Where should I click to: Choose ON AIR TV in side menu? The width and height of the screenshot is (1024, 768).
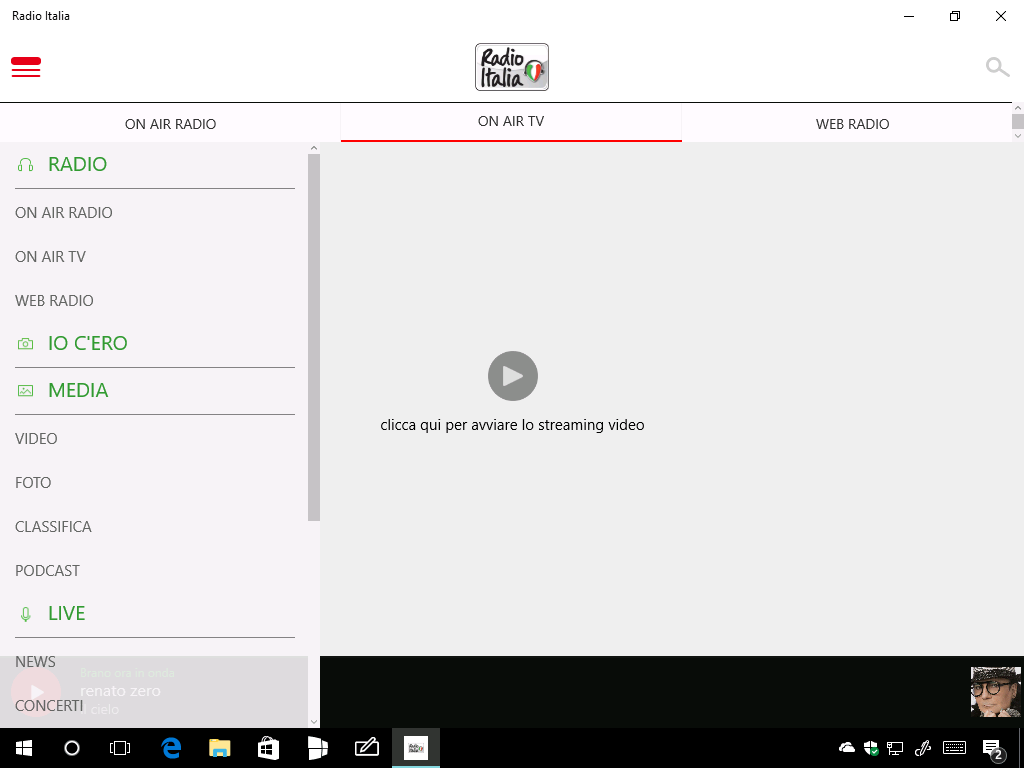pyautogui.click(x=50, y=257)
